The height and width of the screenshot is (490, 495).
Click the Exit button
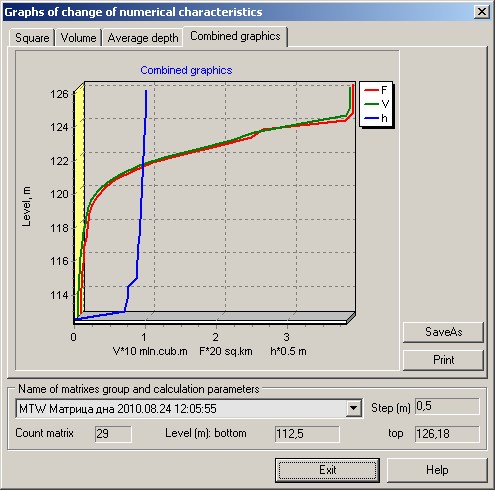point(327,470)
